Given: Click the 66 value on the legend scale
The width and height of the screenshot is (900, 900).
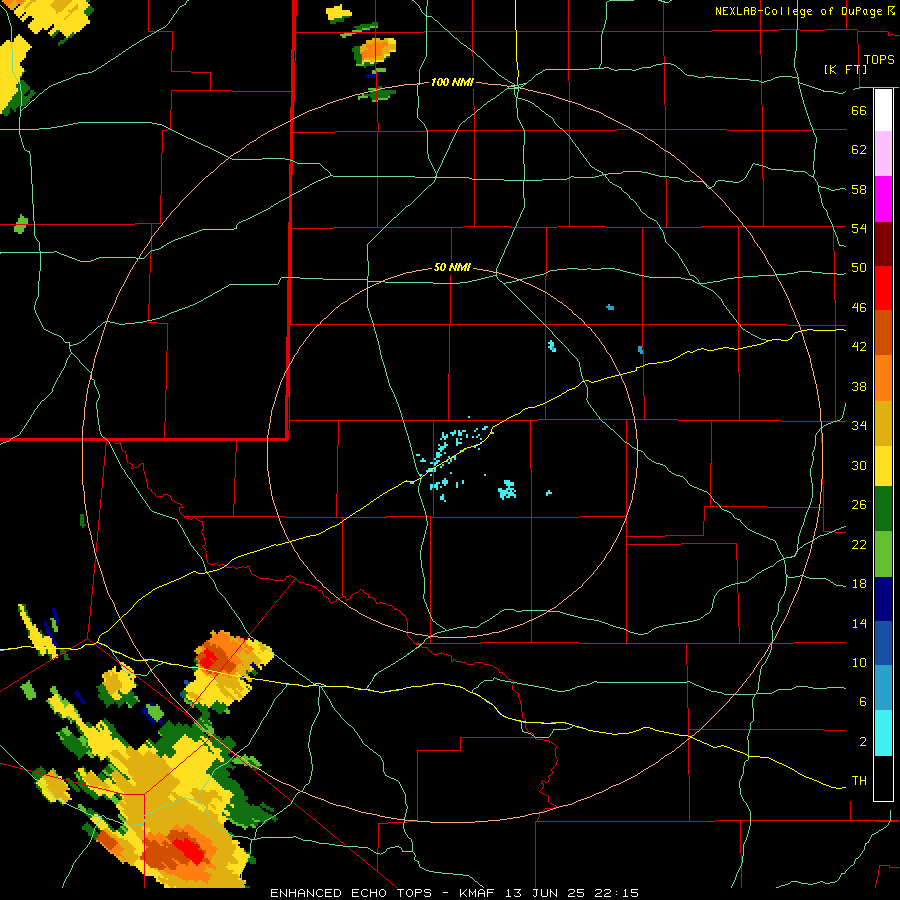Looking at the screenshot, I should pyautogui.click(x=859, y=110).
